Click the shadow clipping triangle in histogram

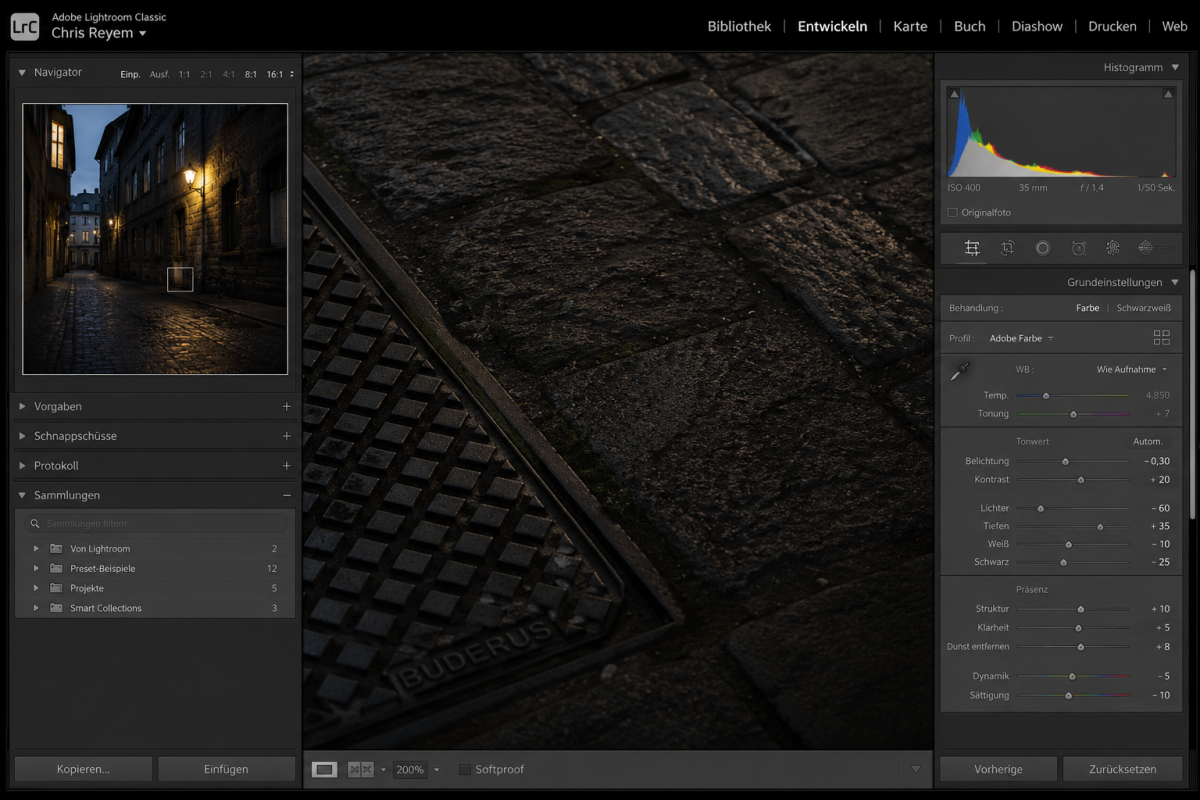(954, 95)
